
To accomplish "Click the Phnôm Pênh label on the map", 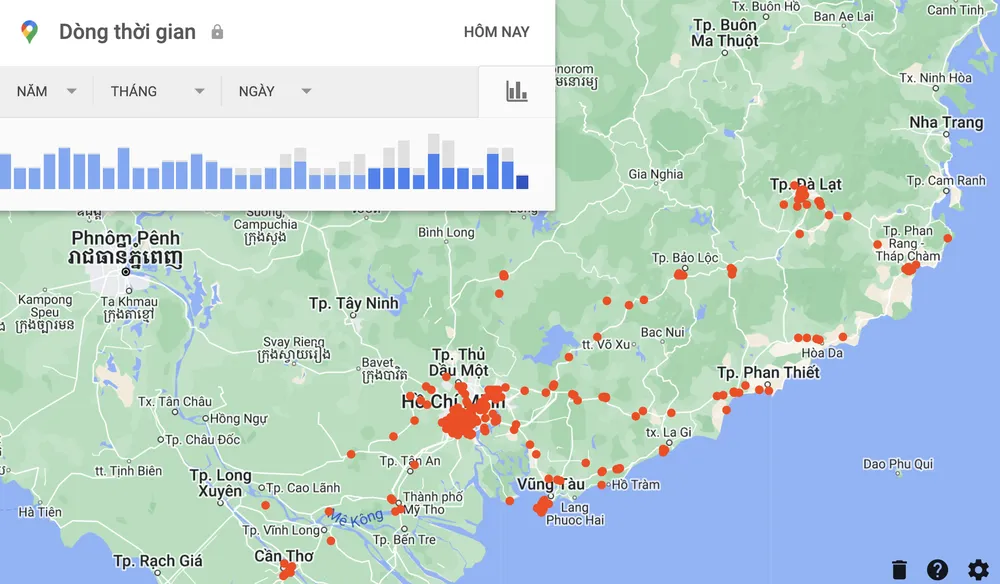I will point(125,238).
